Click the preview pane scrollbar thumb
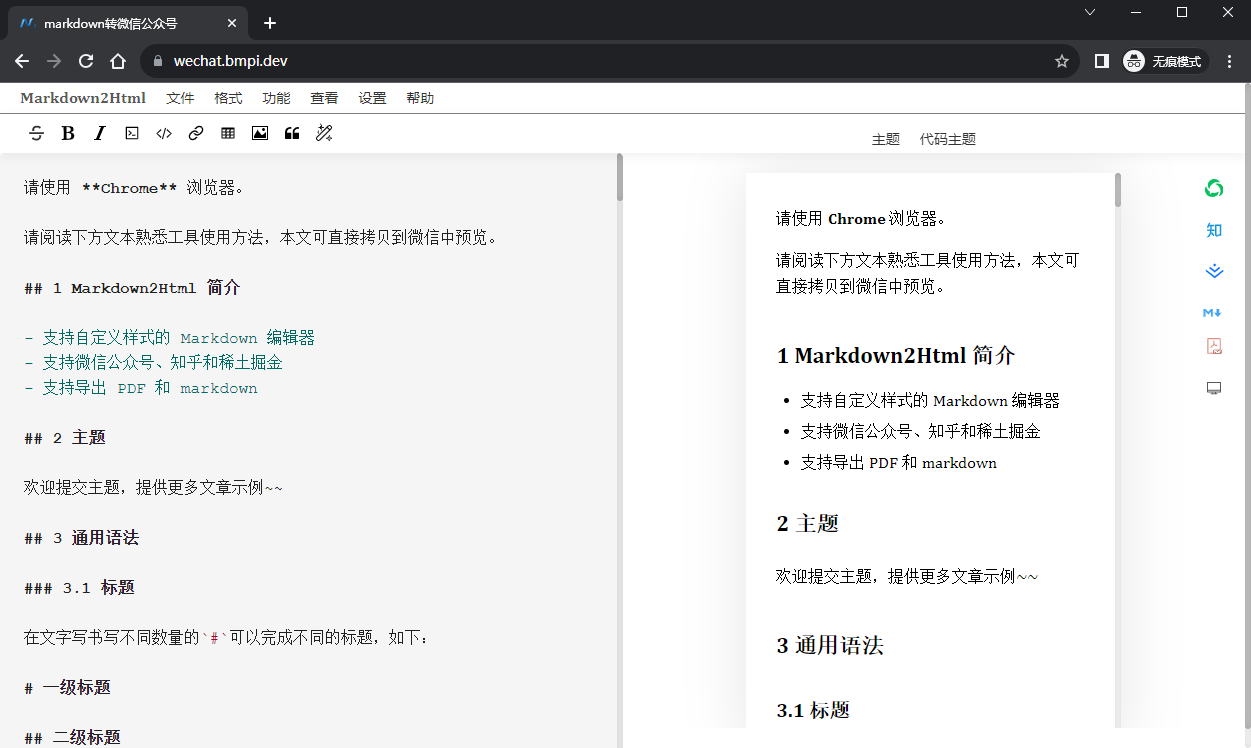Image resolution: width=1251 pixels, height=748 pixels. click(1118, 190)
